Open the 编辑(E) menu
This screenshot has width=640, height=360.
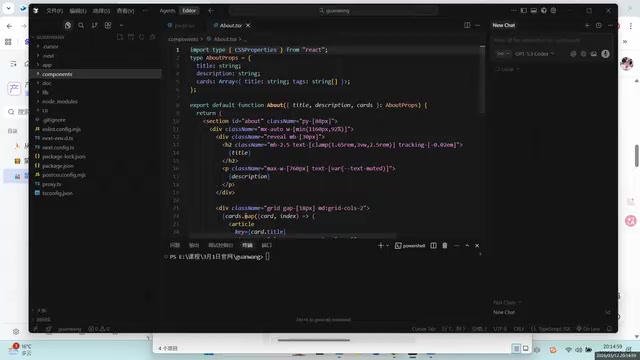point(78,11)
